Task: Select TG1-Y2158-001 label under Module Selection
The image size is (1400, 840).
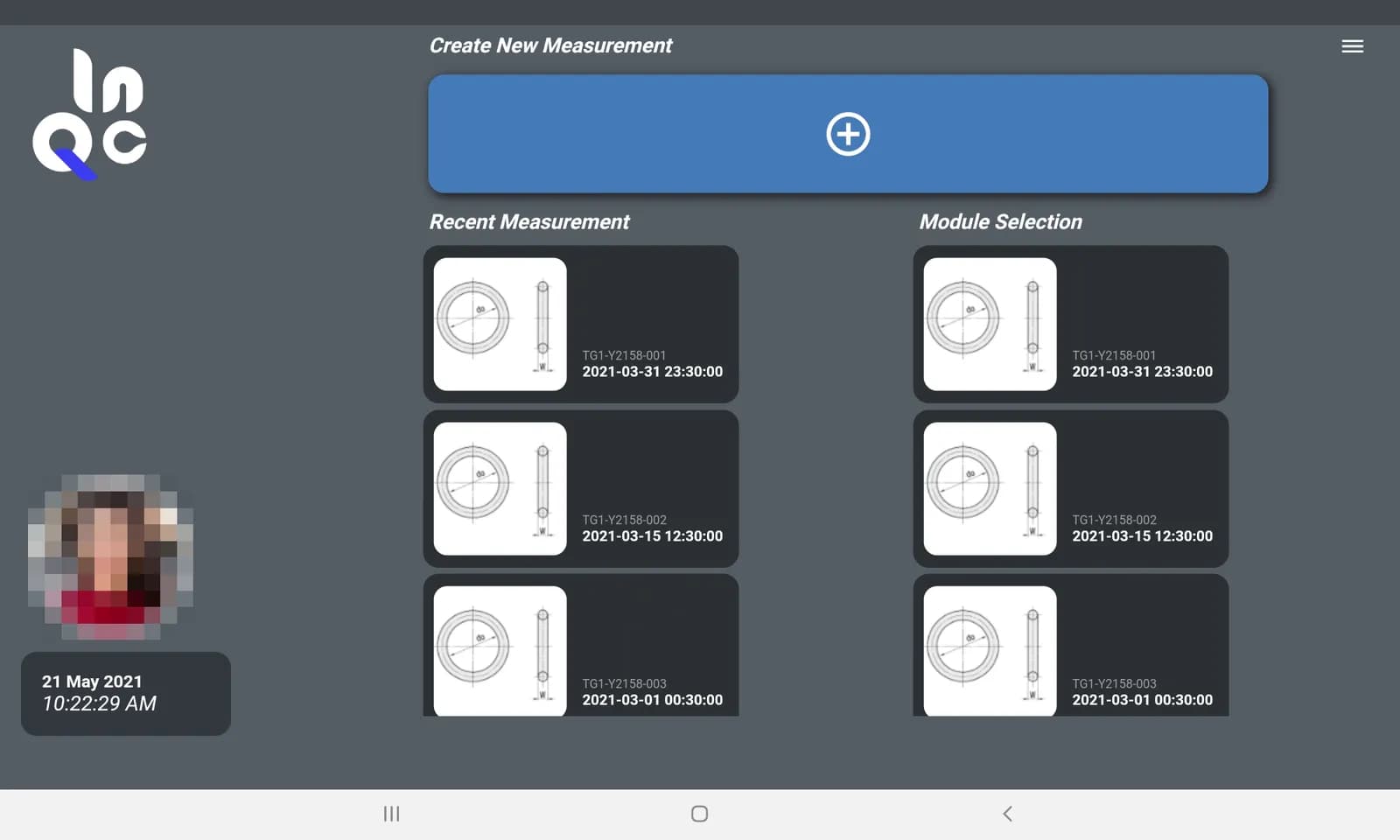Action: tap(1114, 355)
